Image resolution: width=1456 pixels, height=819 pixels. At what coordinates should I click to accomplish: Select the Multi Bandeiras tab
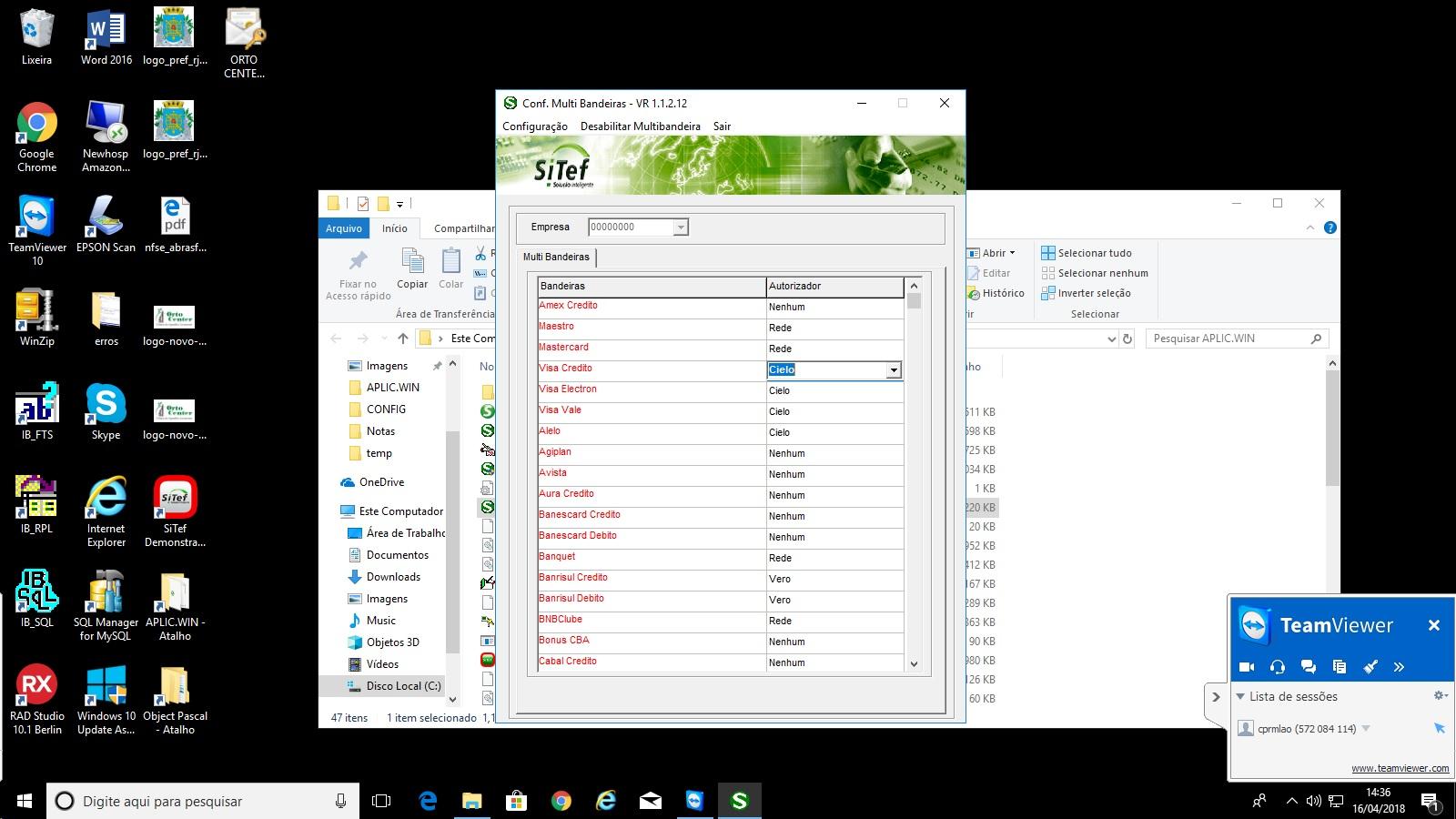pyautogui.click(x=556, y=257)
